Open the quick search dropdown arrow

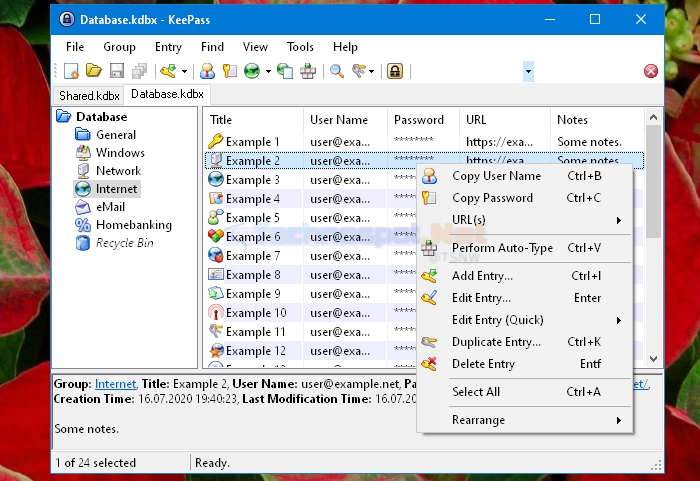[x=528, y=71]
